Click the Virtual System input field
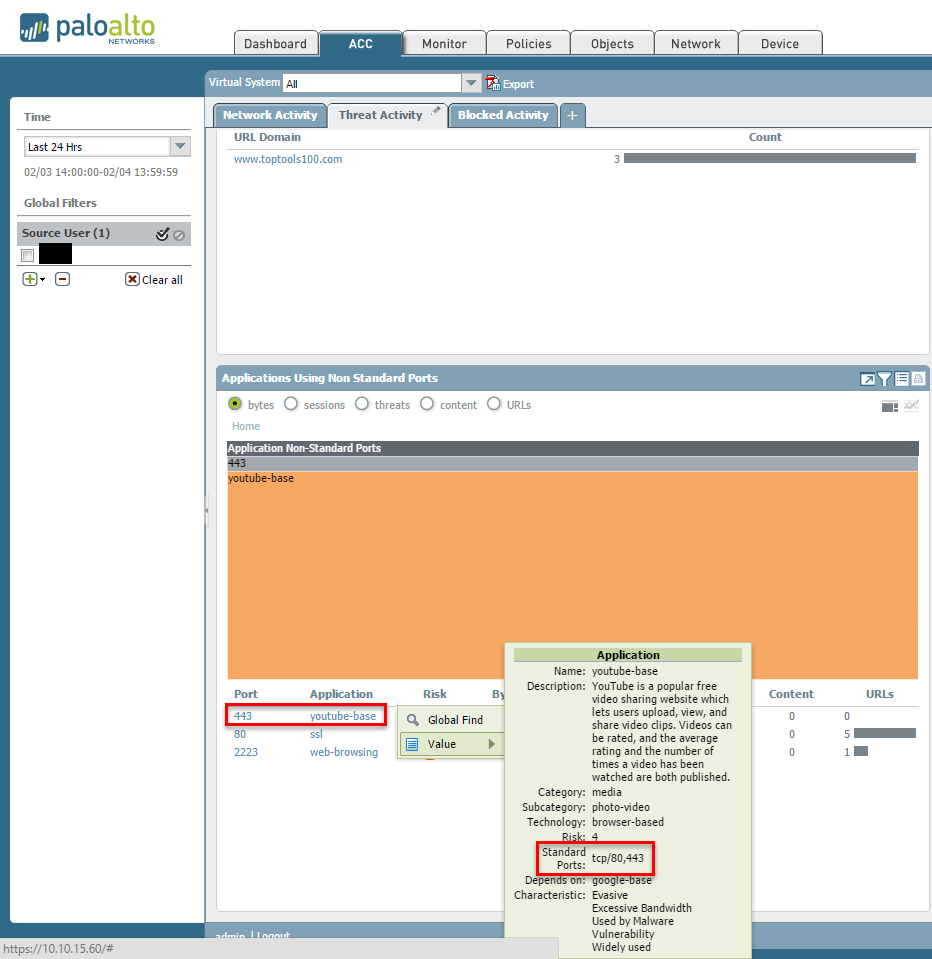The height and width of the screenshot is (959, 932). (x=372, y=83)
